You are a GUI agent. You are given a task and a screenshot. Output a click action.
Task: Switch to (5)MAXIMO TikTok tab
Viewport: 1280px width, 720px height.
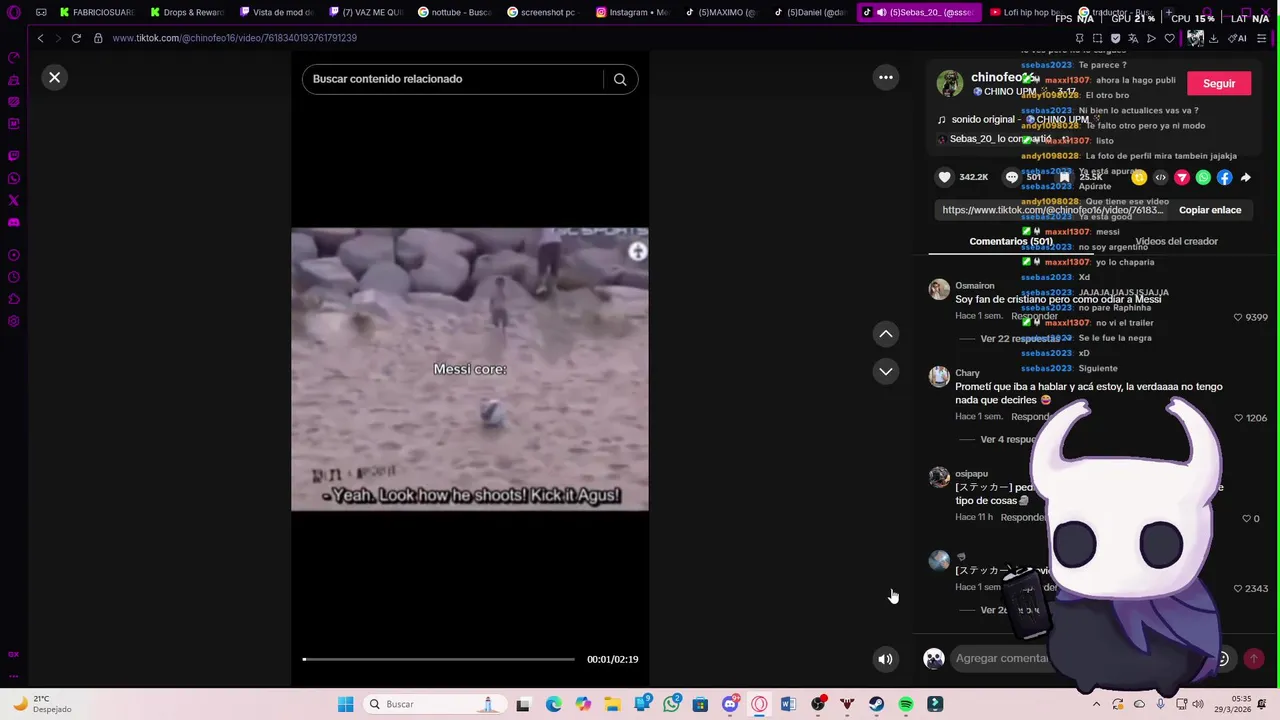pyautogui.click(x=721, y=12)
